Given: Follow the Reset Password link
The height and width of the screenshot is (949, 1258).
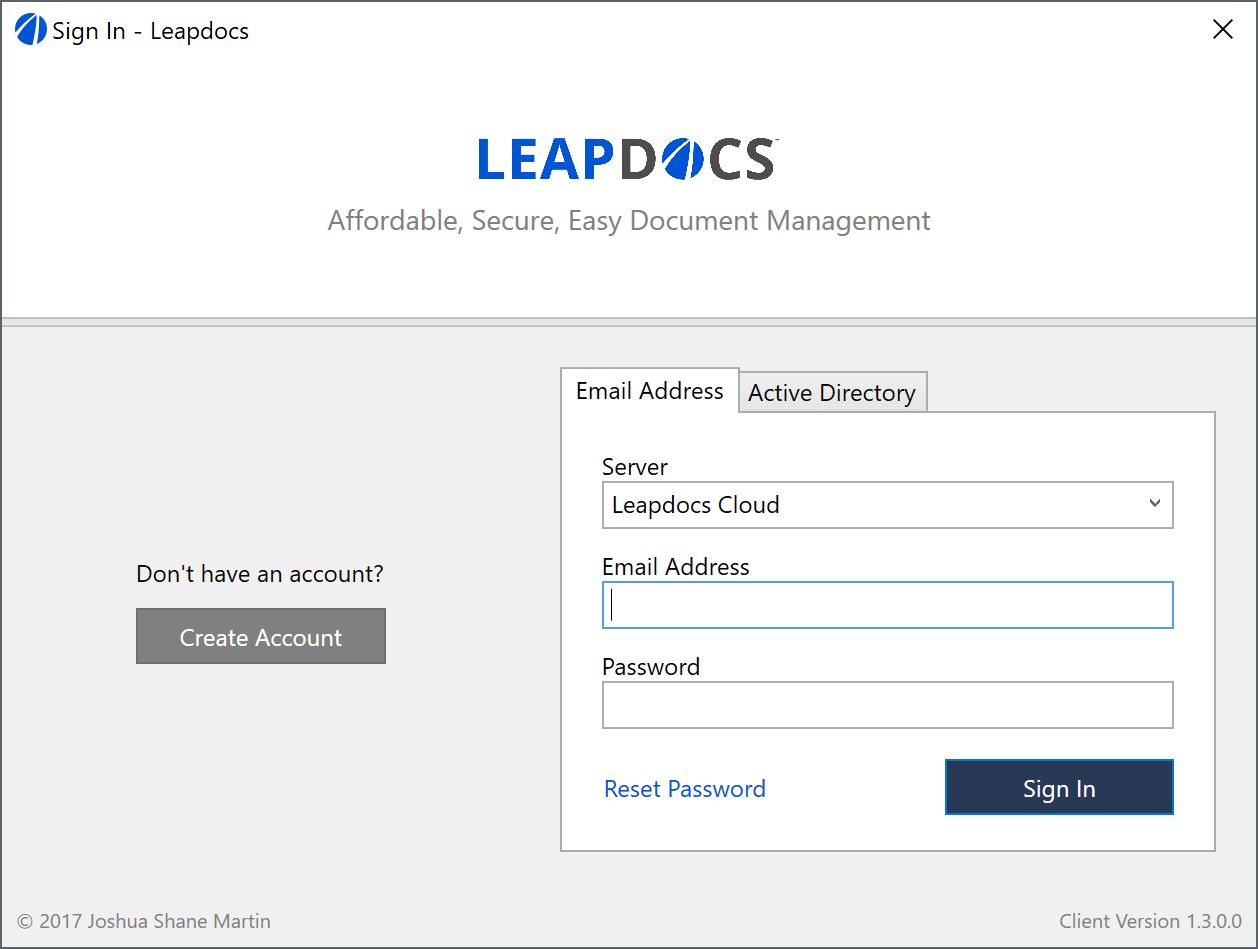Looking at the screenshot, I should point(685,789).
